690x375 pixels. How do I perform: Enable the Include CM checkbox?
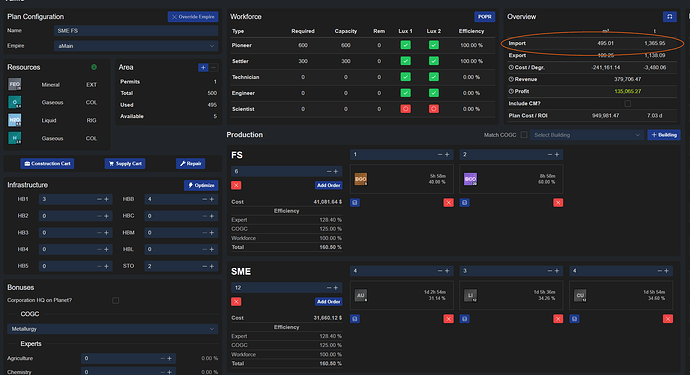(x=628, y=103)
